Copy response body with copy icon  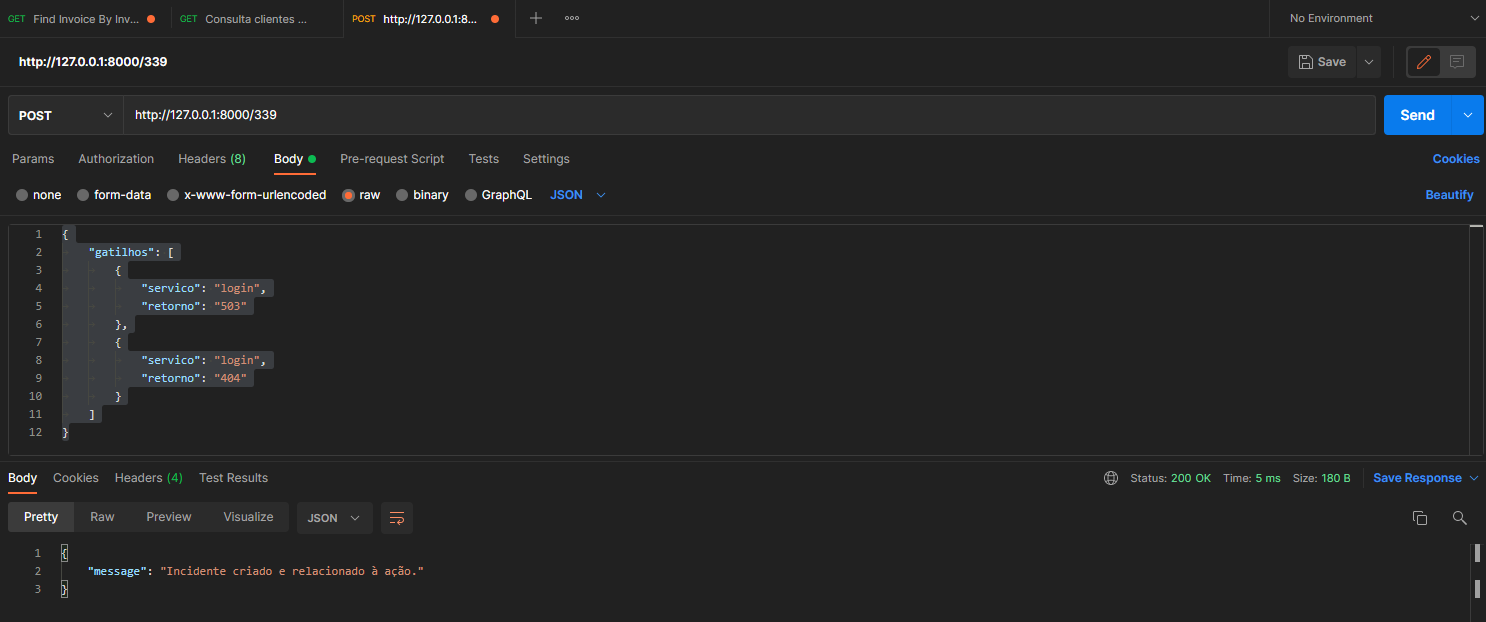1419,518
